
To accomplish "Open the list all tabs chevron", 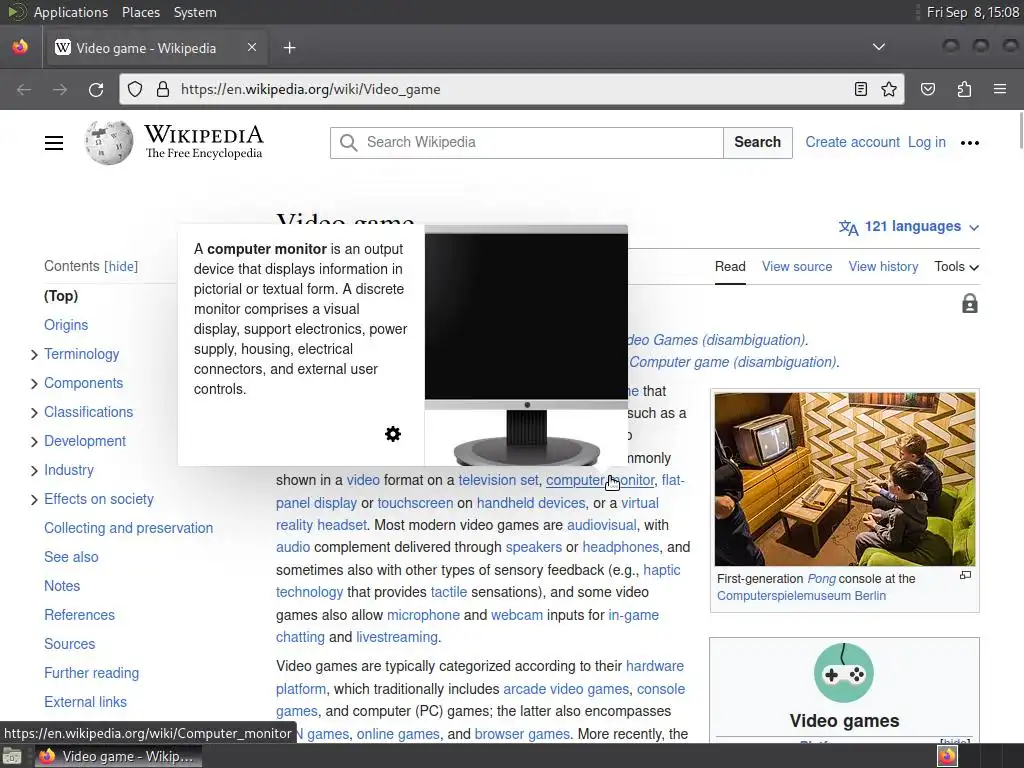I will 879,47.
